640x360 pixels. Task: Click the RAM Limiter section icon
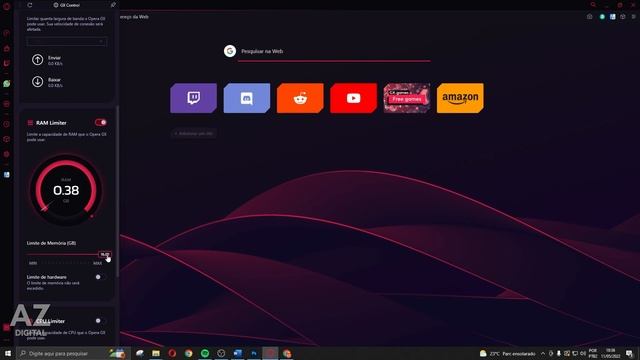point(30,122)
